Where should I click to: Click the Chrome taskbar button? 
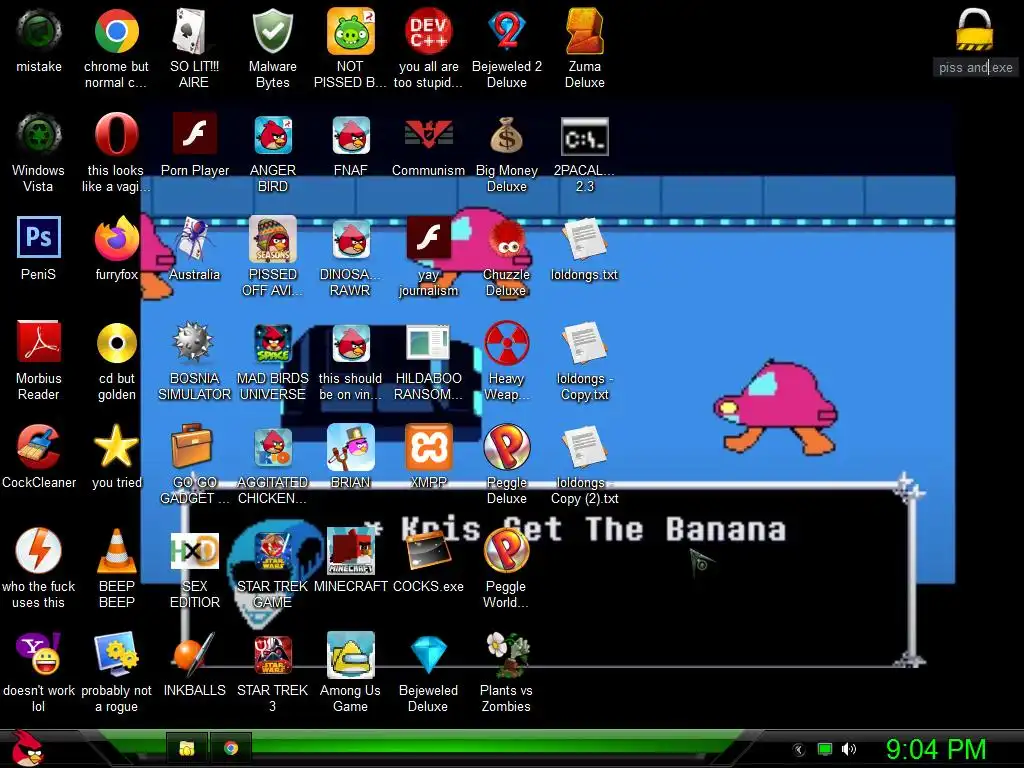click(x=231, y=748)
